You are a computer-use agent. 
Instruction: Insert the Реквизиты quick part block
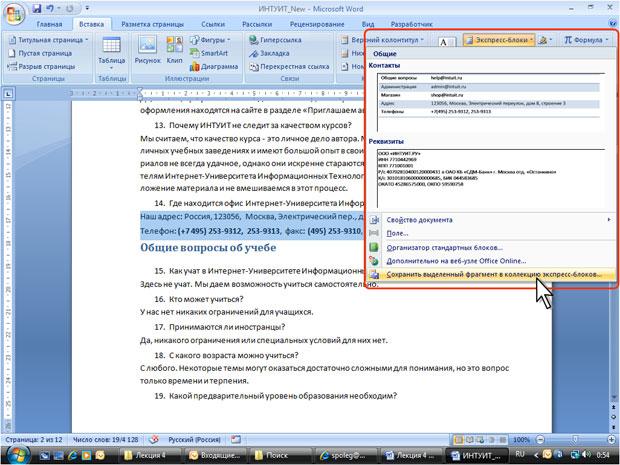pyautogui.click(x=491, y=179)
